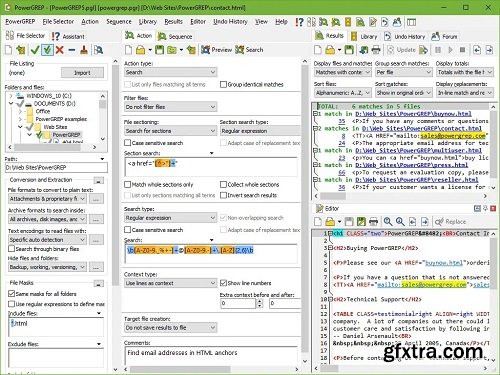Expand the WINDOWS_10 (C:) tree node
This screenshot has height=375, width=500.
tap(11, 96)
